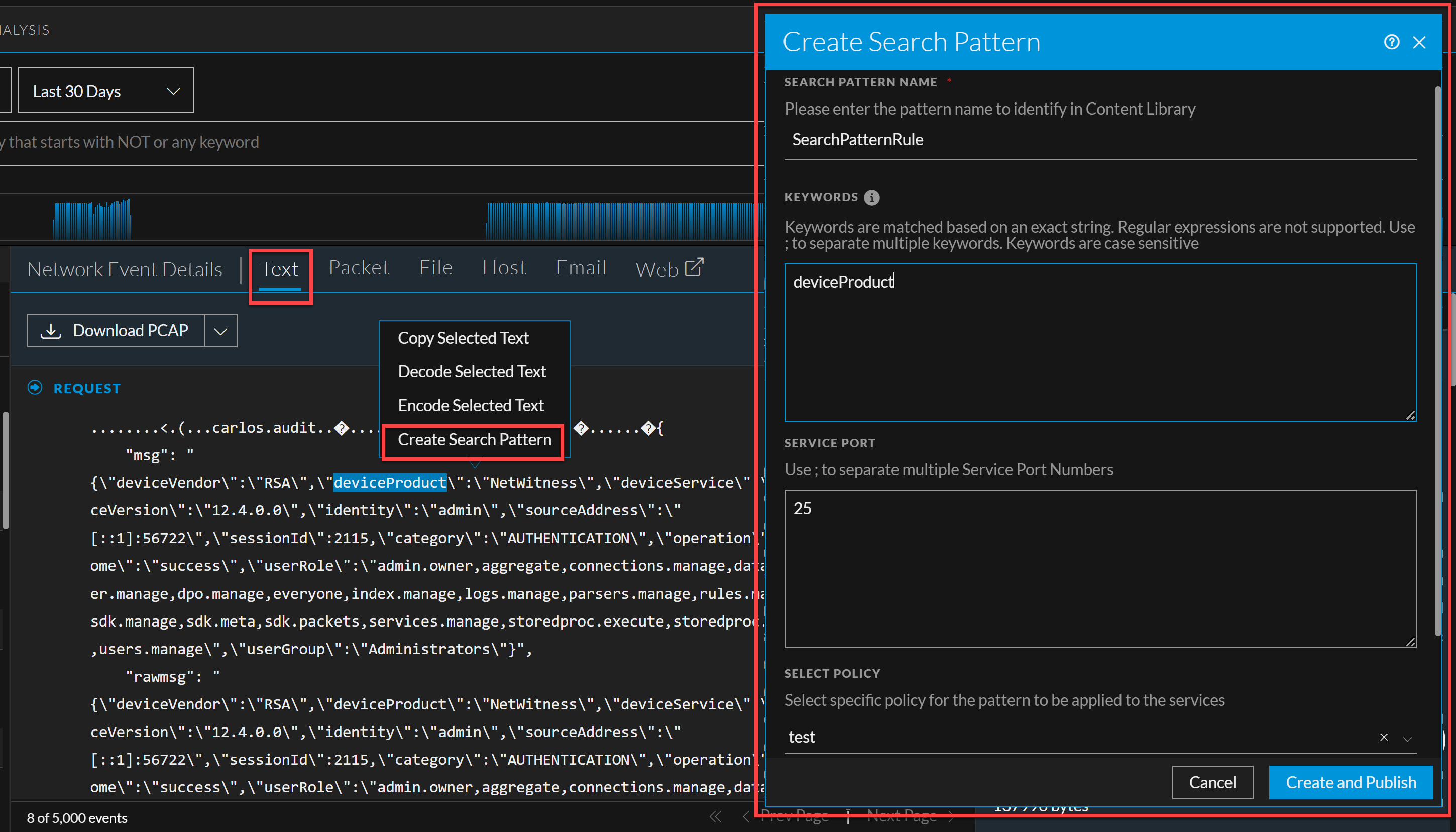Remove the test policy with the x icon

(1384, 737)
